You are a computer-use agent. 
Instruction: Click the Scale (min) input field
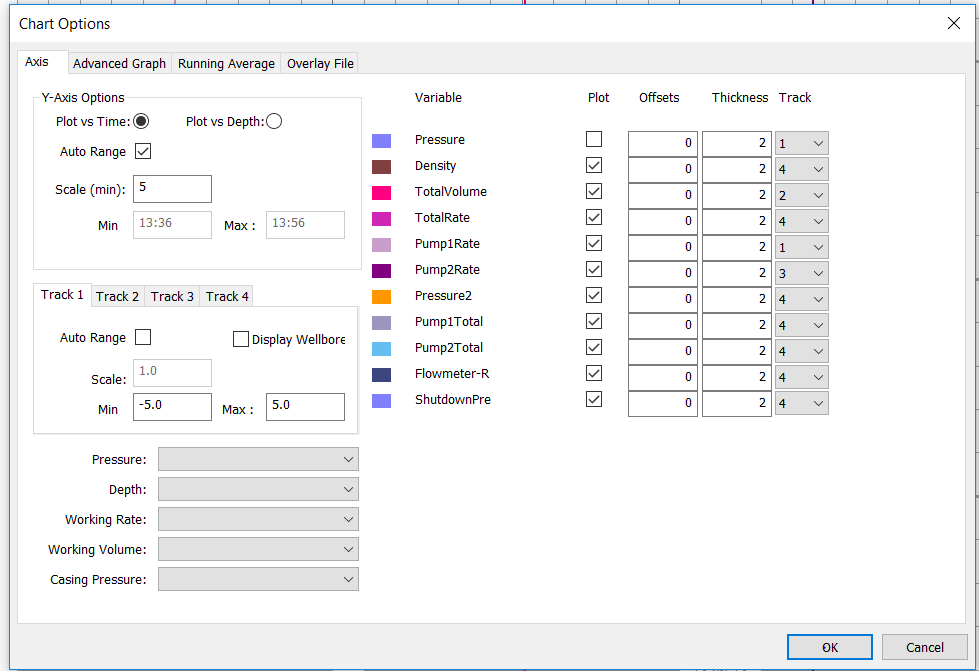click(x=172, y=189)
